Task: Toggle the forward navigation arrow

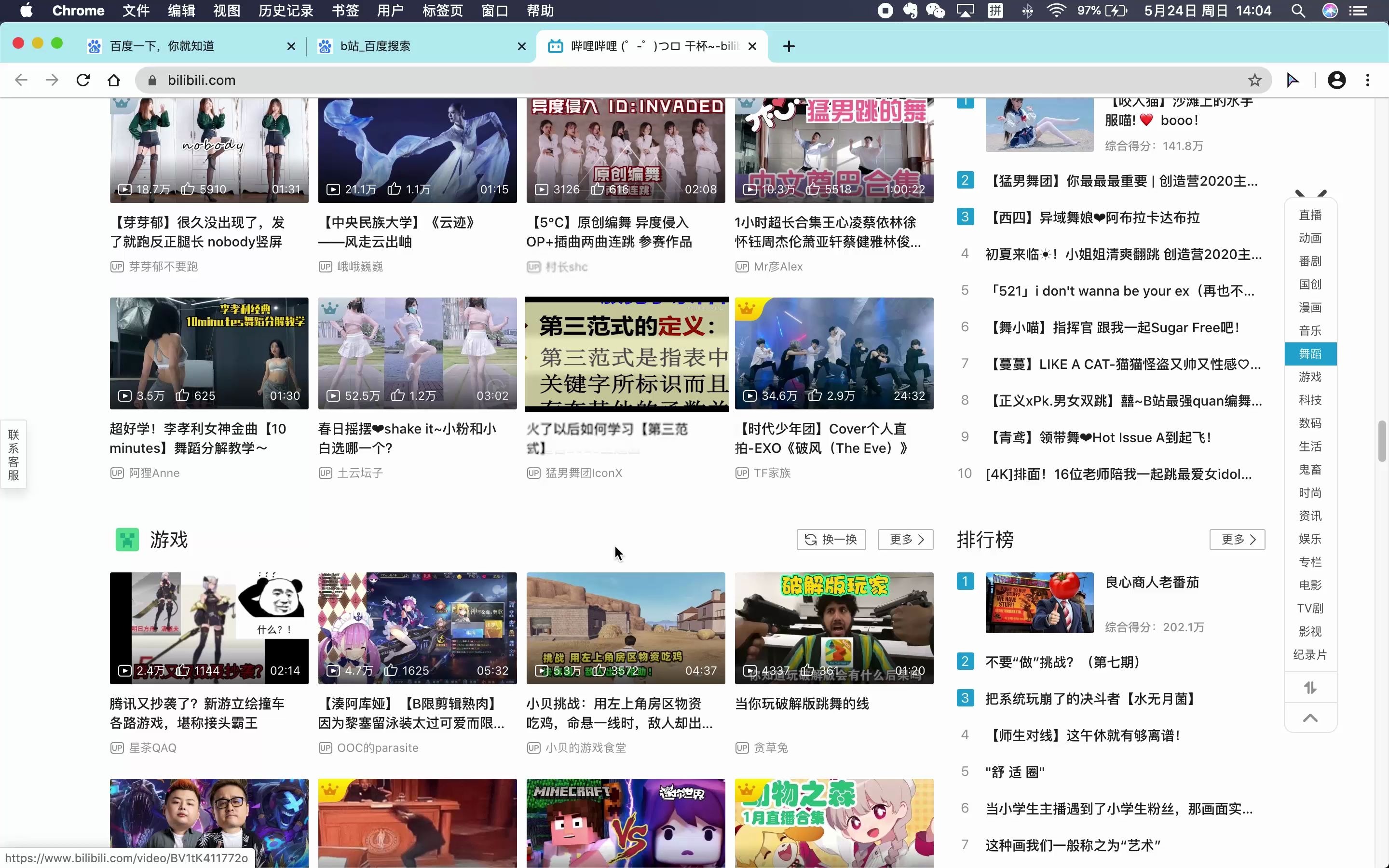Action: pos(51,80)
